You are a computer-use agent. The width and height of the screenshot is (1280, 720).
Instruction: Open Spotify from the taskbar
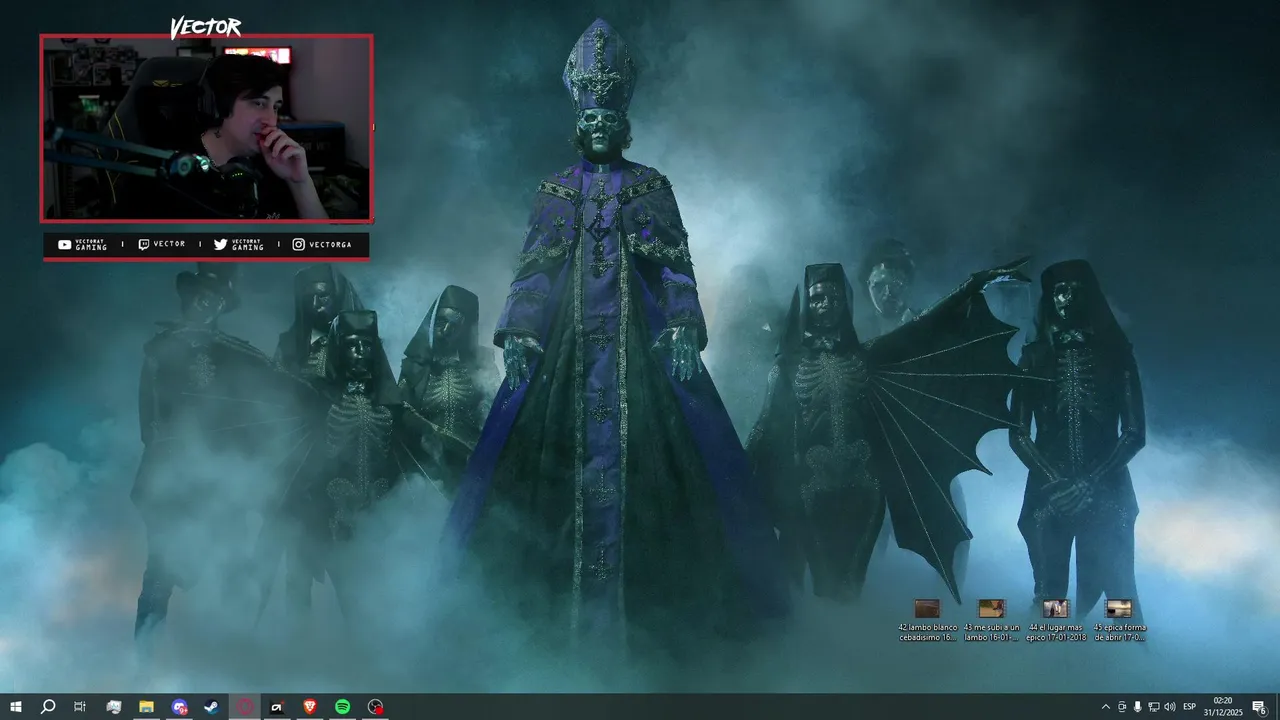pos(342,707)
